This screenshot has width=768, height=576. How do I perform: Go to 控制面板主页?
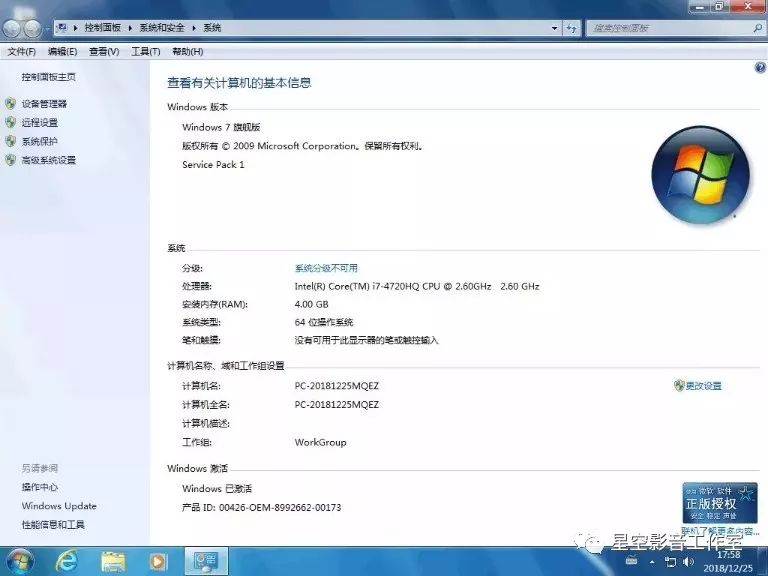coord(48,77)
